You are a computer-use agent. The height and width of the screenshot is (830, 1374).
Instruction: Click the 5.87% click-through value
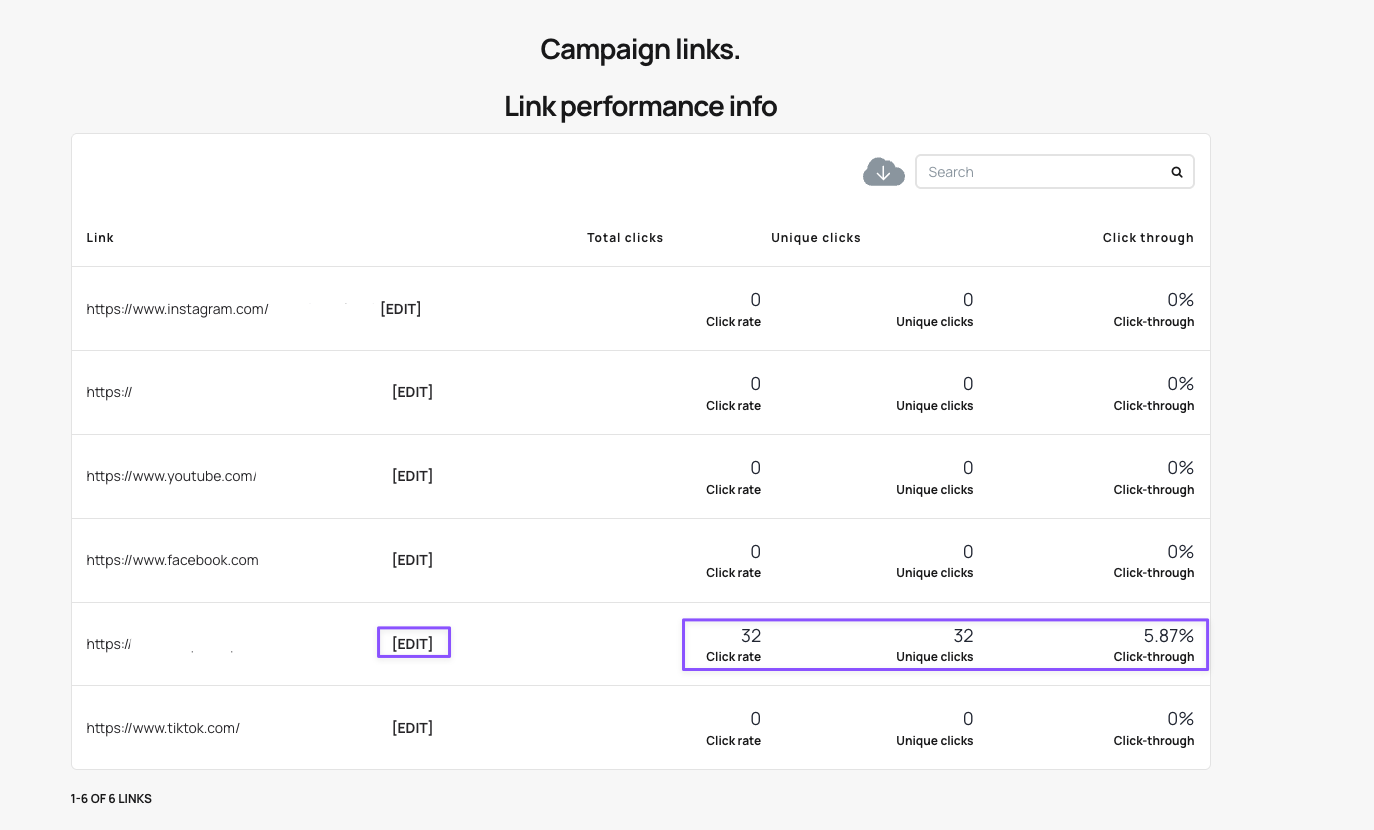(1168, 635)
